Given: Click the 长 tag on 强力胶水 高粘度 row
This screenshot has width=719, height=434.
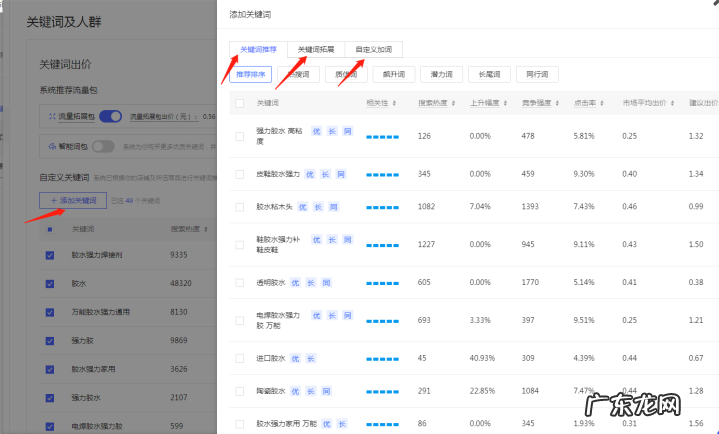Looking at the screenshot, I should [332, 131].
